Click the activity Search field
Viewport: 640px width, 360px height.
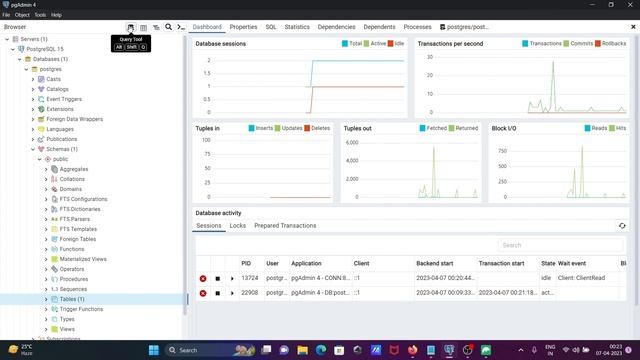tap(561, 245)
